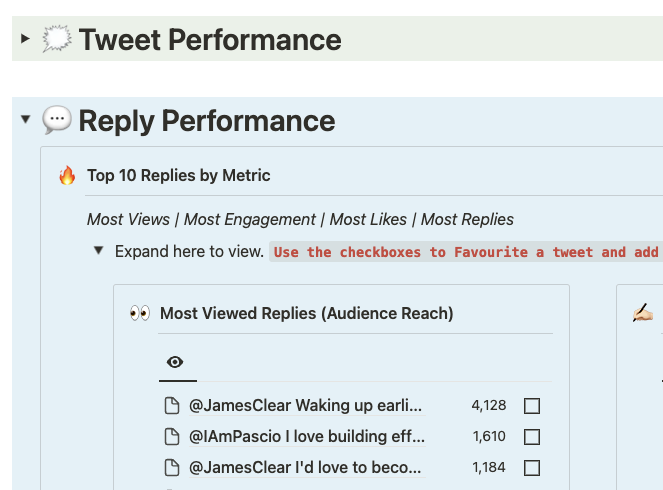Click the 'Most Viewed Replies (Audience Reach)' heading

click(306, 314)
